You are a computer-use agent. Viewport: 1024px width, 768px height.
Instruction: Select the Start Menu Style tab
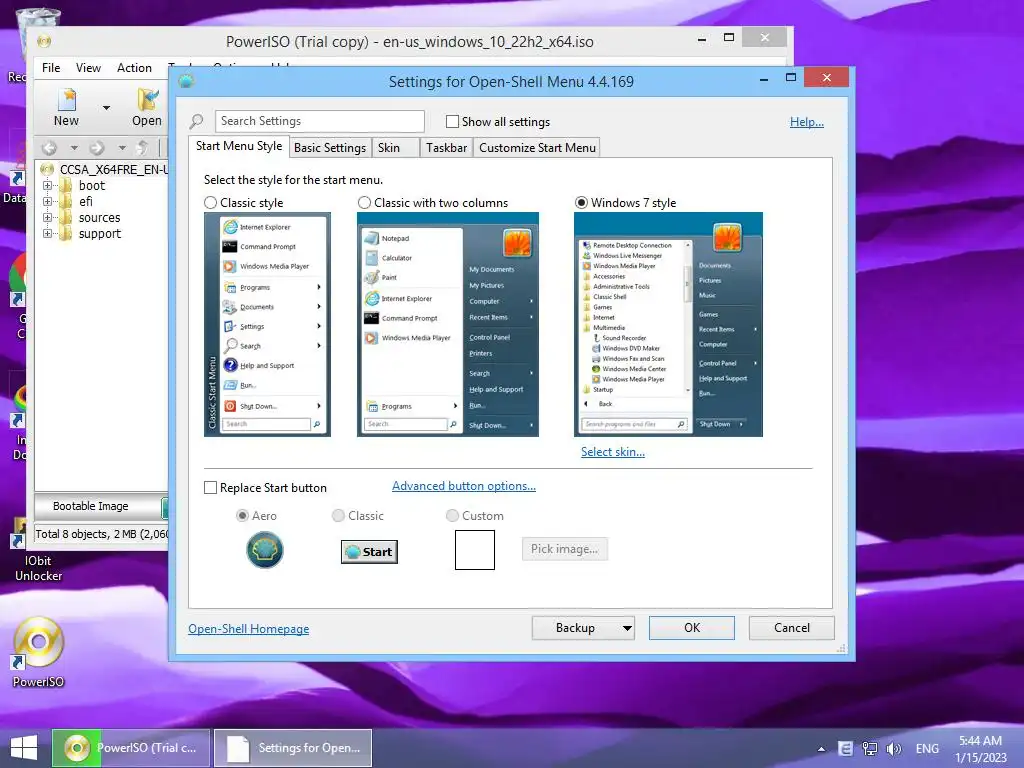click(239, 146)
